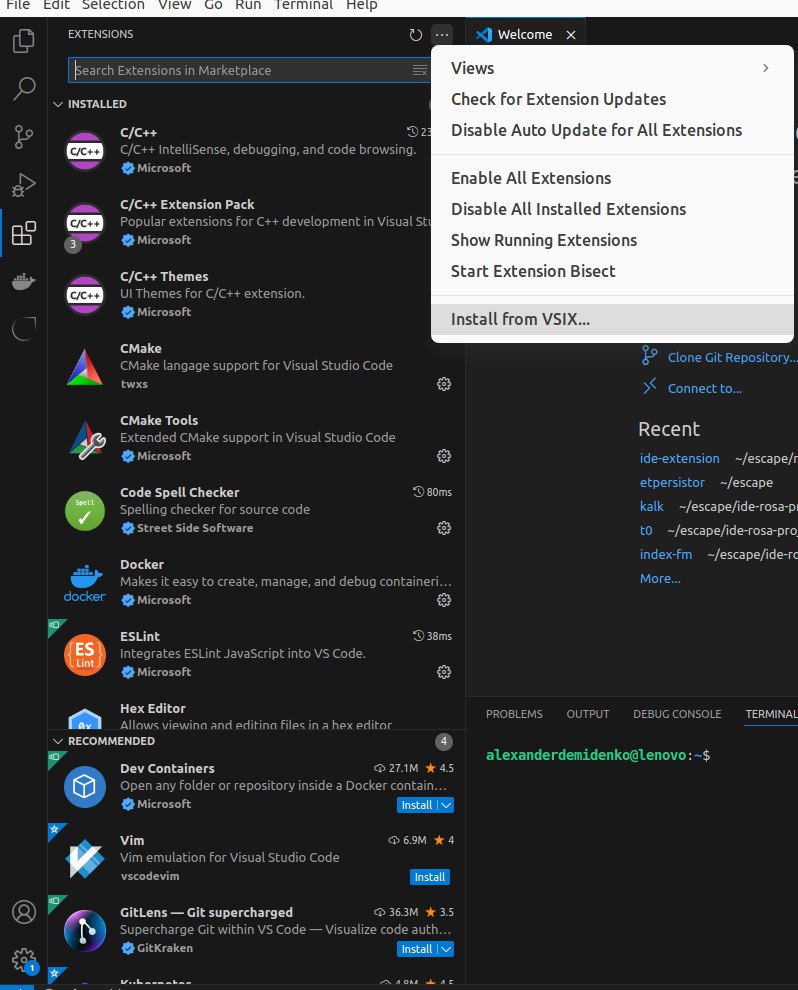Open the Search view icon
798x990 pixels.
coord(24,90)
